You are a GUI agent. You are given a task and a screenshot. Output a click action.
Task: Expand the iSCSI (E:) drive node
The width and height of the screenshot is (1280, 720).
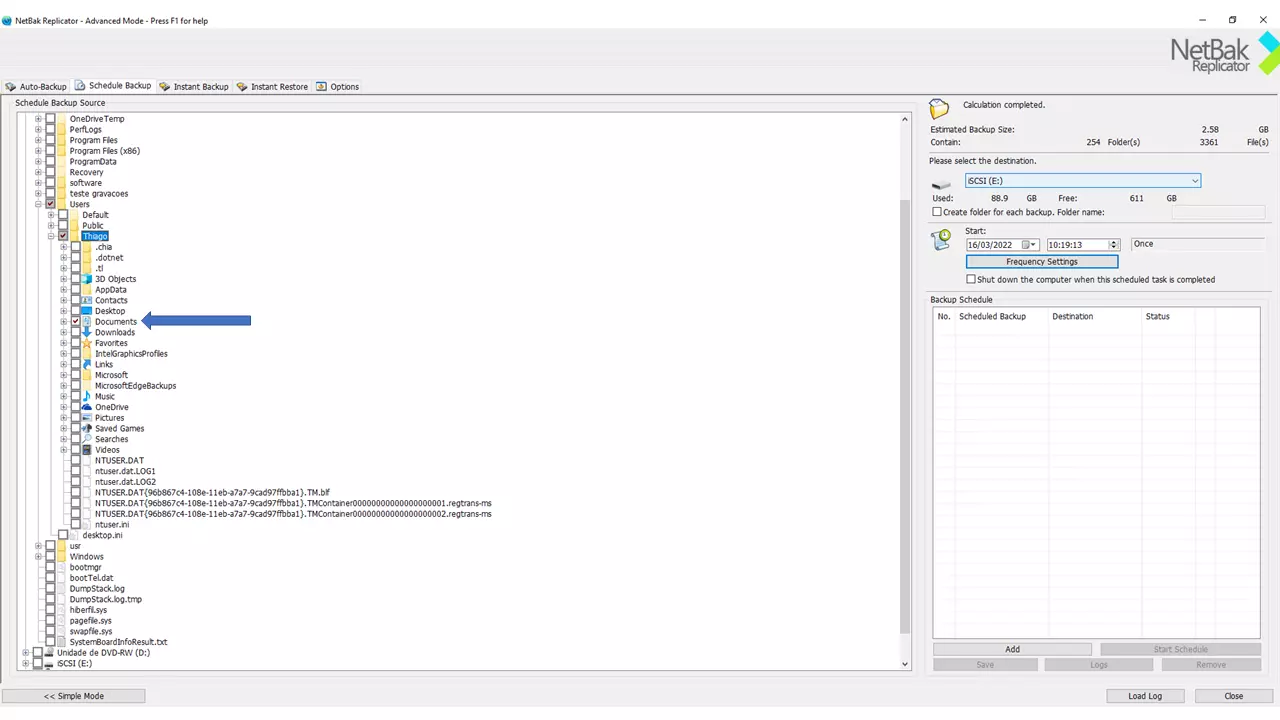[x=26, y=664]
